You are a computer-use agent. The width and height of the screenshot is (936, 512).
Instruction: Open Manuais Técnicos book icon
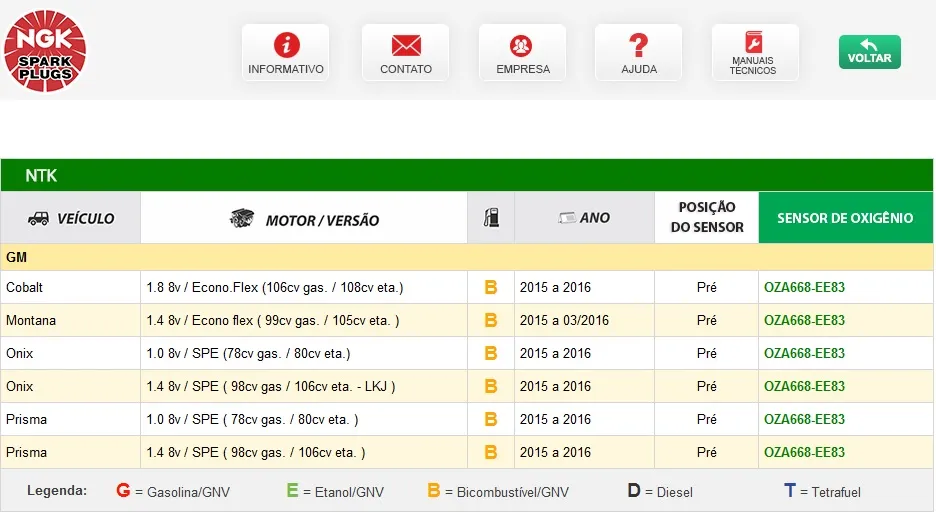[x=754, y=42]
